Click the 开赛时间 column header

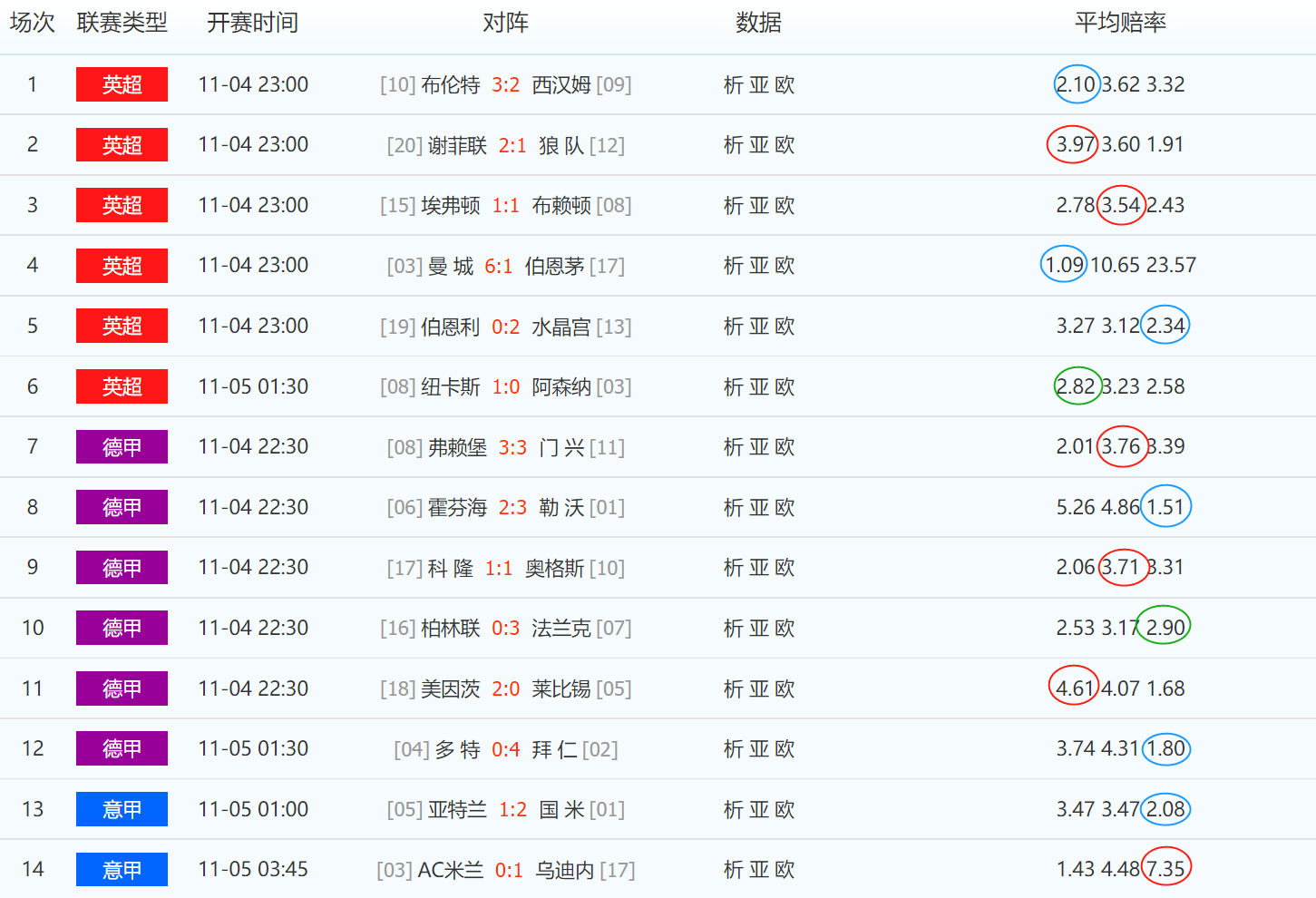click(253, 23)
